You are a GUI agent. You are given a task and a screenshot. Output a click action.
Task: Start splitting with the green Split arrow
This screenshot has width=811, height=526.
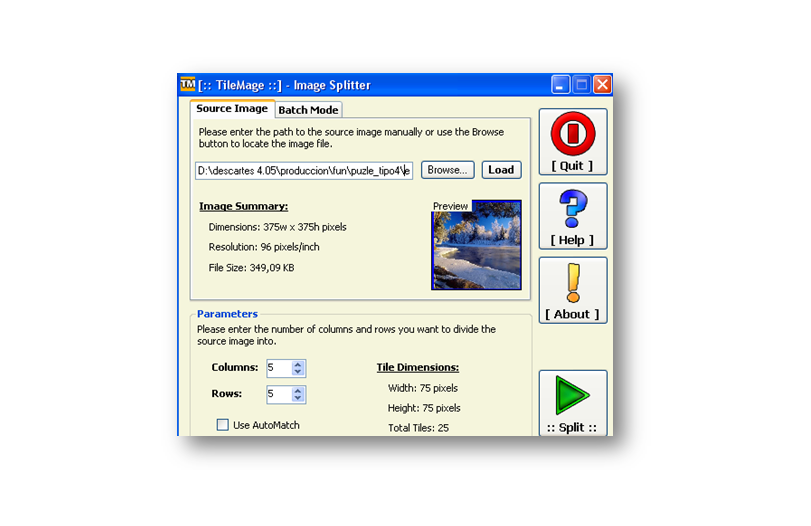click(x=573, y=403)
